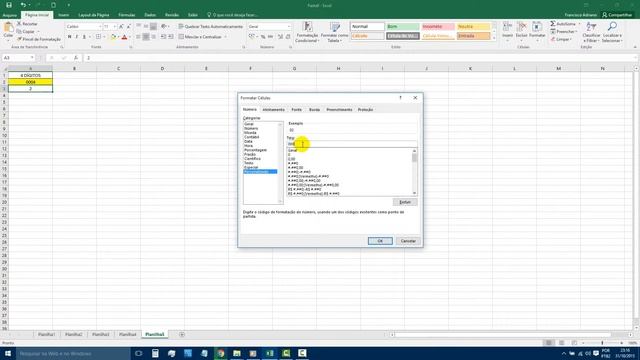The height and width of the screenshot is (360, 640).
Task: Toggle align left icon
Action: [x=138, y=37]
